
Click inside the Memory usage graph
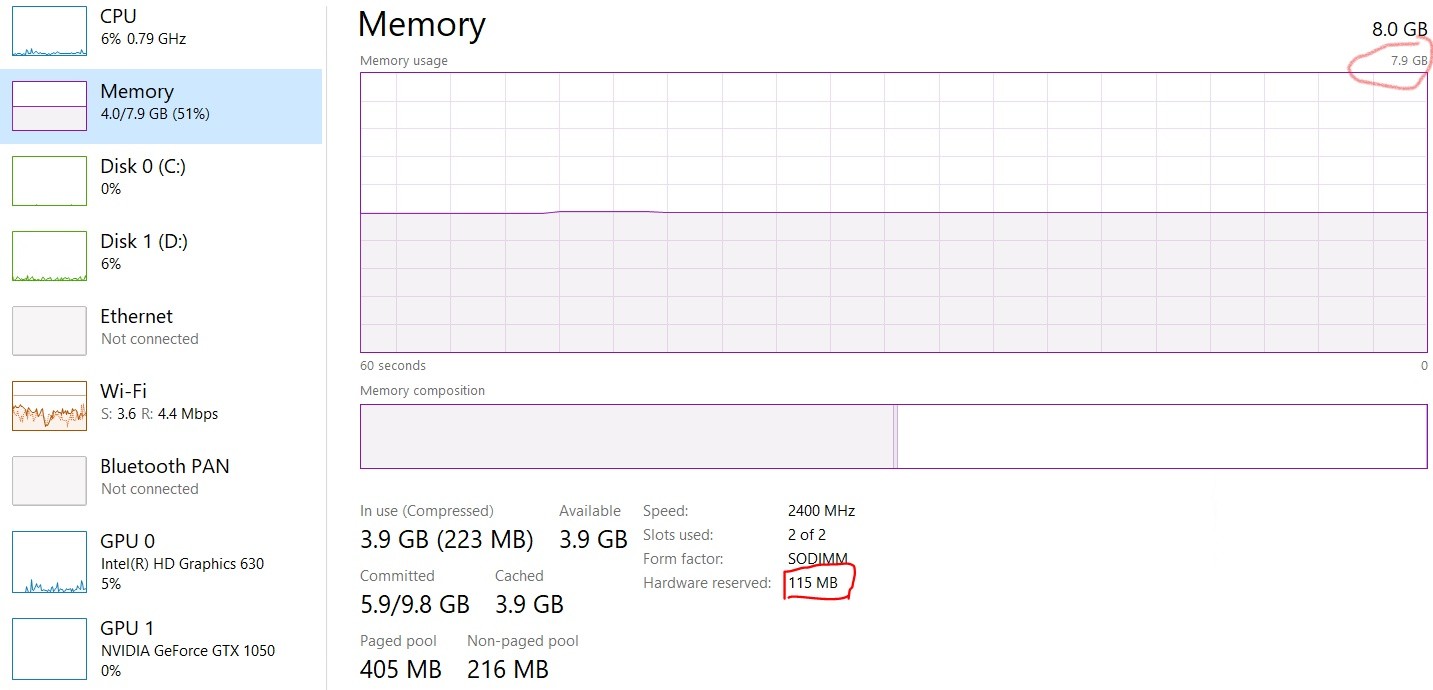[893, 212]
